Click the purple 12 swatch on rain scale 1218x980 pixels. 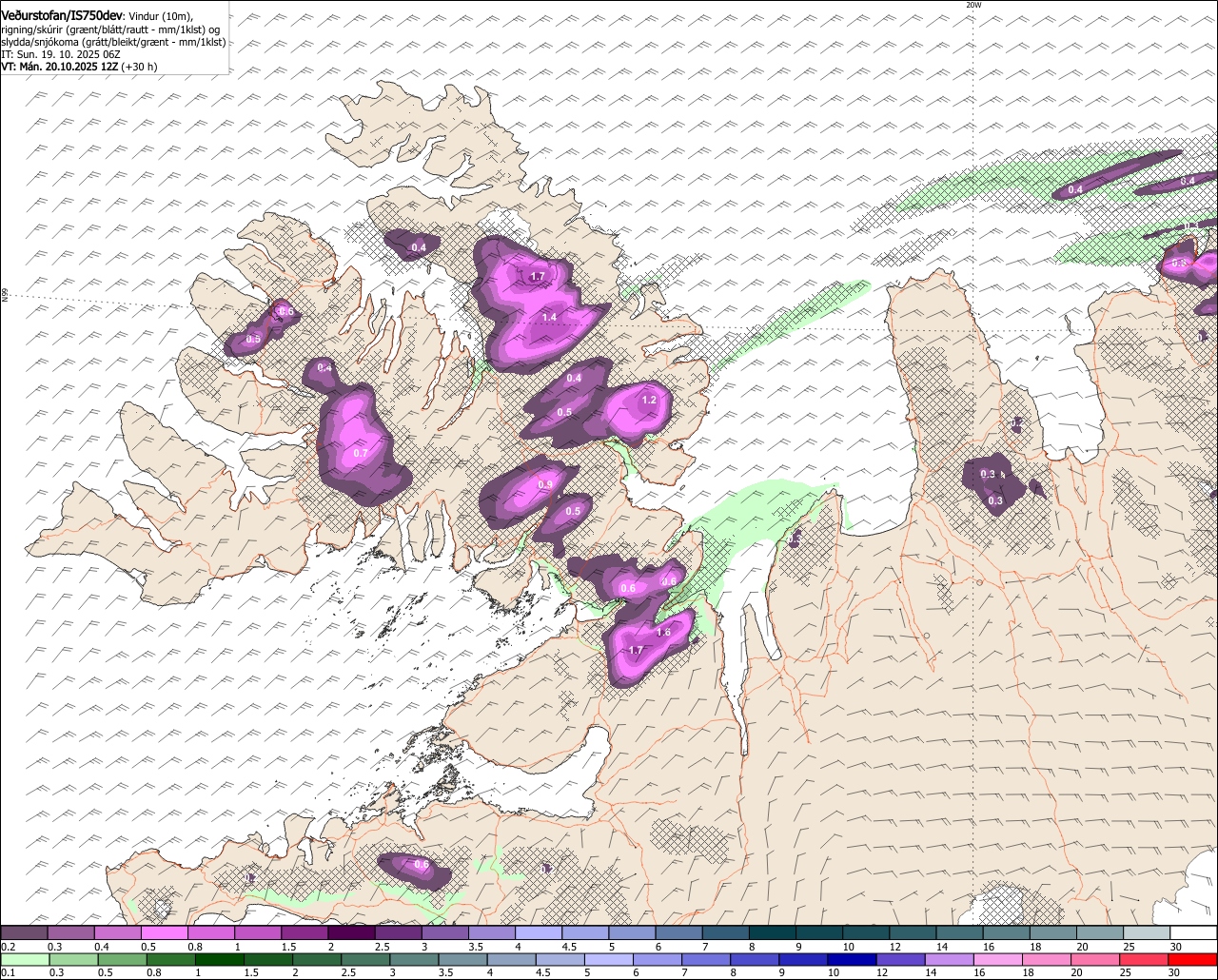(x=901, y=959)
